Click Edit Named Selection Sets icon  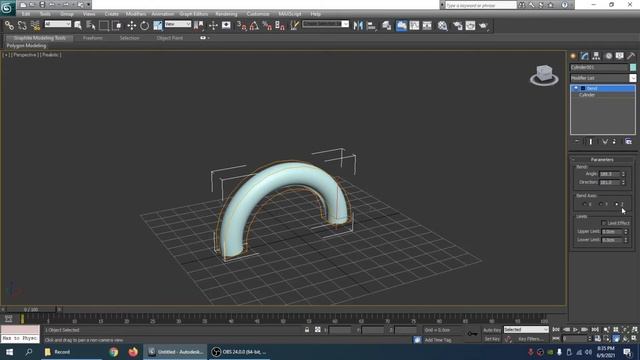pyautogui.click(x=294, y=26)
